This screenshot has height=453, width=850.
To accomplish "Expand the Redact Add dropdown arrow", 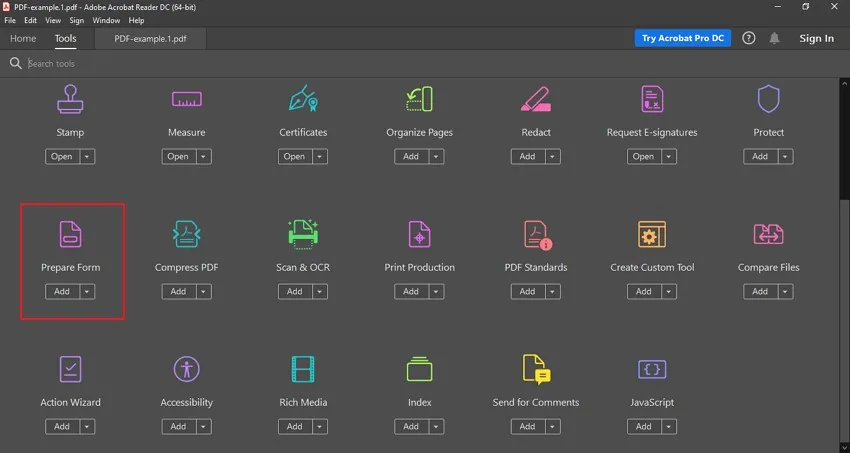I will coord(553,157).
